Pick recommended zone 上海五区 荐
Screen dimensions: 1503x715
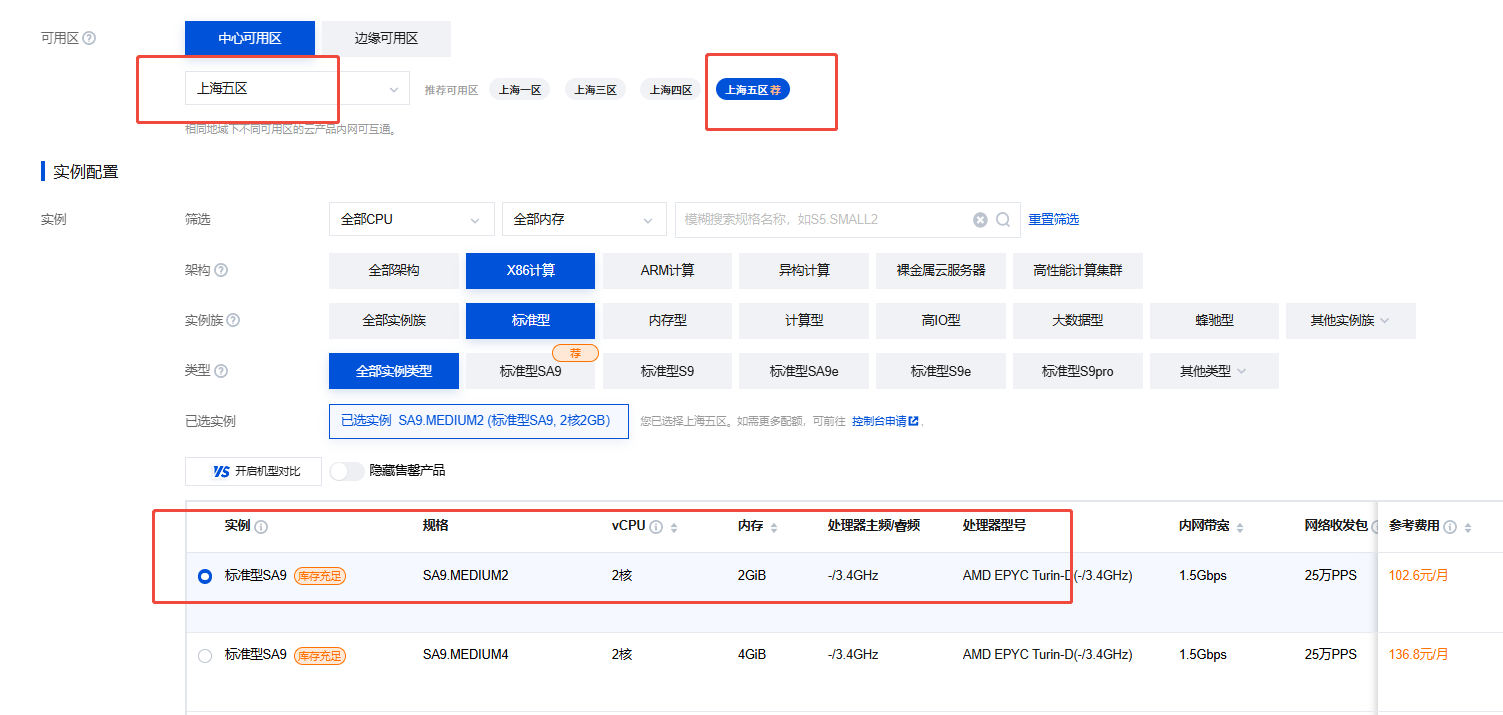coord(753,90)
